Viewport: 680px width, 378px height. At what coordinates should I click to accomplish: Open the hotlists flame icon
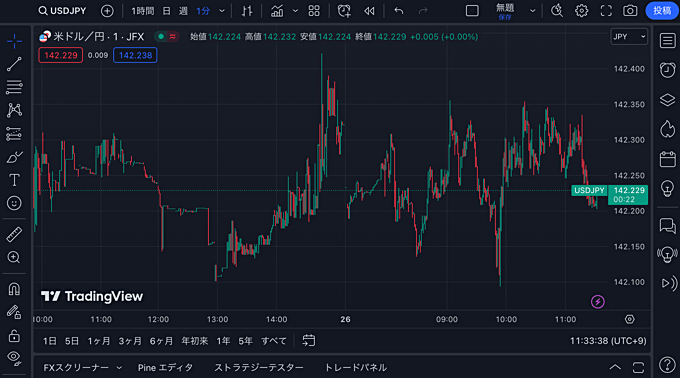667,129
